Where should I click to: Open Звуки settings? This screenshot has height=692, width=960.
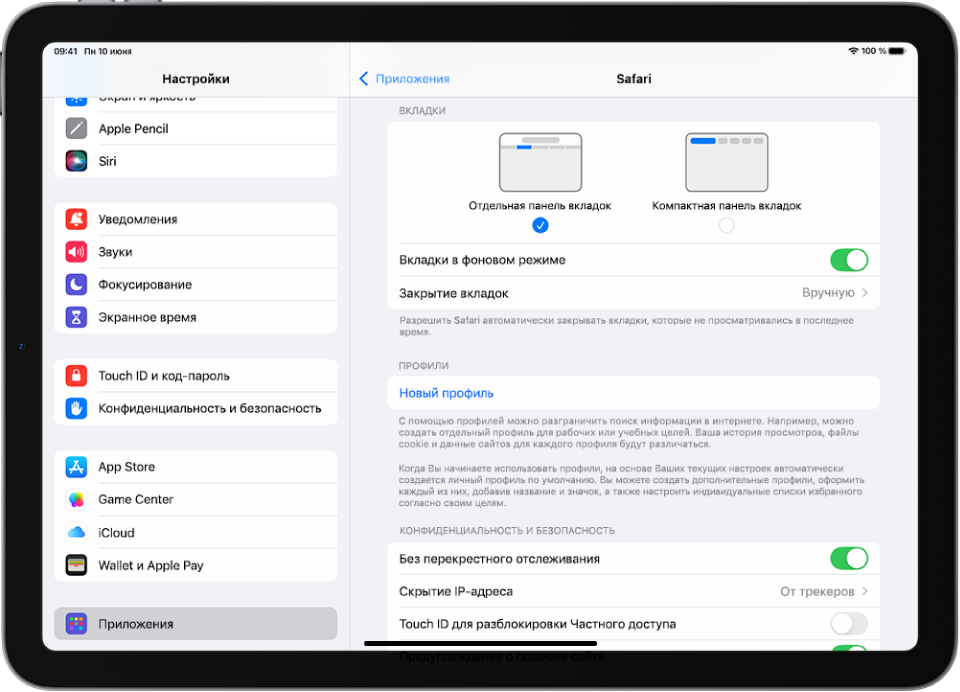point(195,252)
